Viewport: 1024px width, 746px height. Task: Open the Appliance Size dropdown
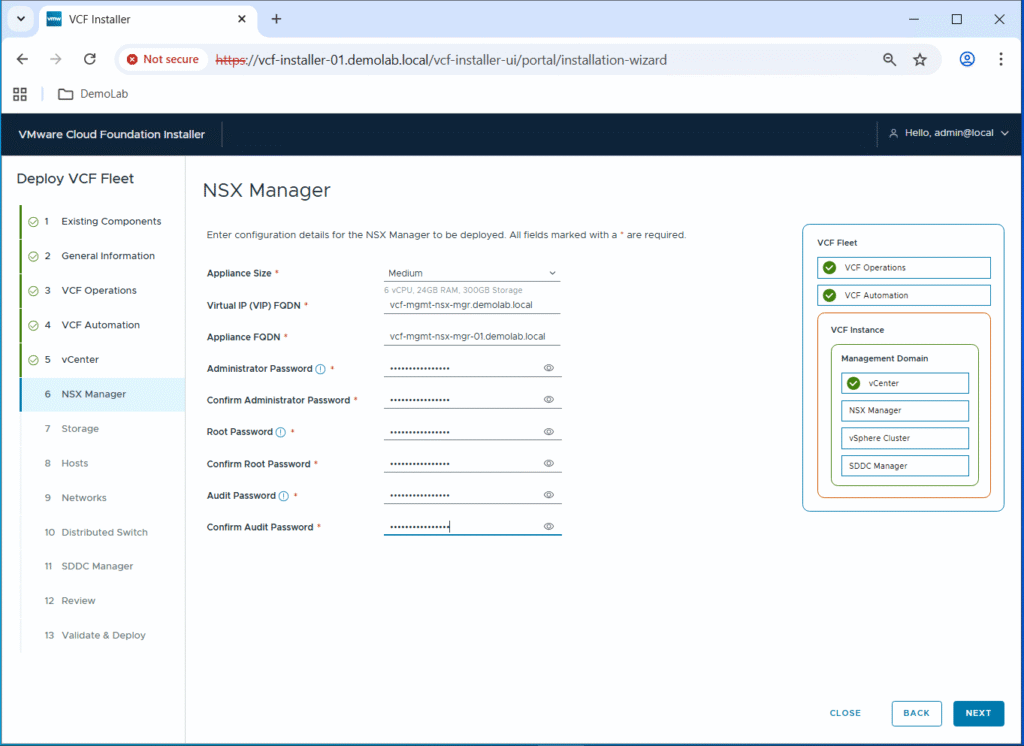pyautogui.click(x=472, y=273)
